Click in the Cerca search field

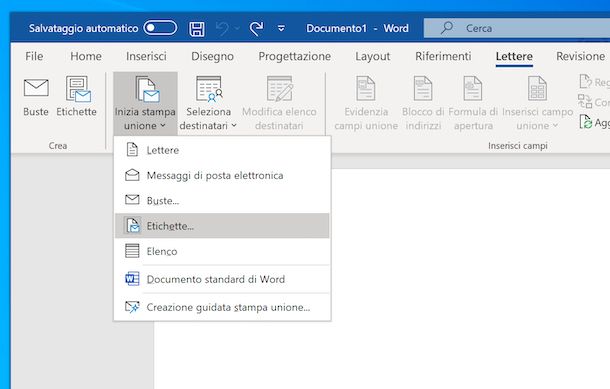tap(517, 28)
